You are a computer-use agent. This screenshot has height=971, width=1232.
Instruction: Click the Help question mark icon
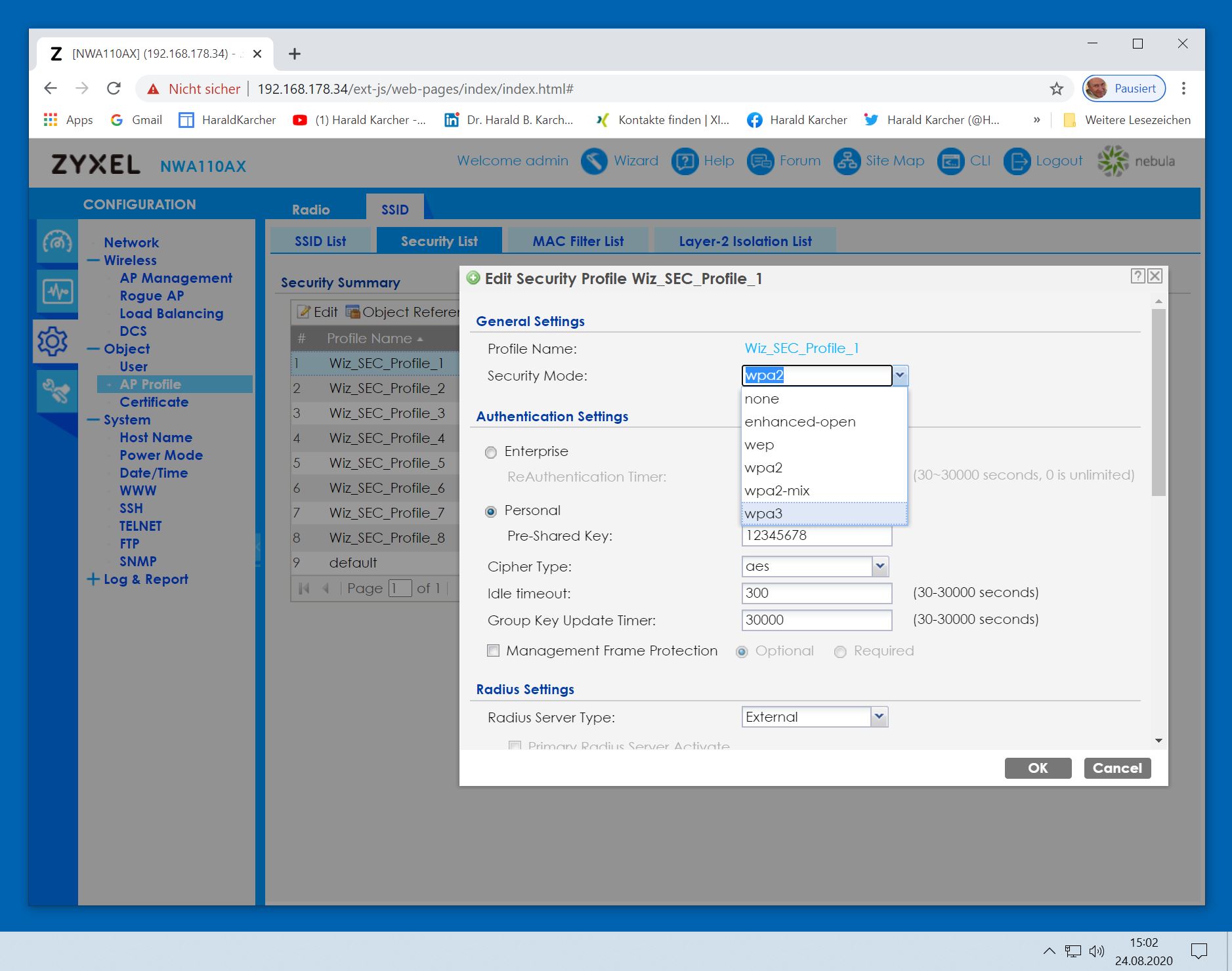685,161
